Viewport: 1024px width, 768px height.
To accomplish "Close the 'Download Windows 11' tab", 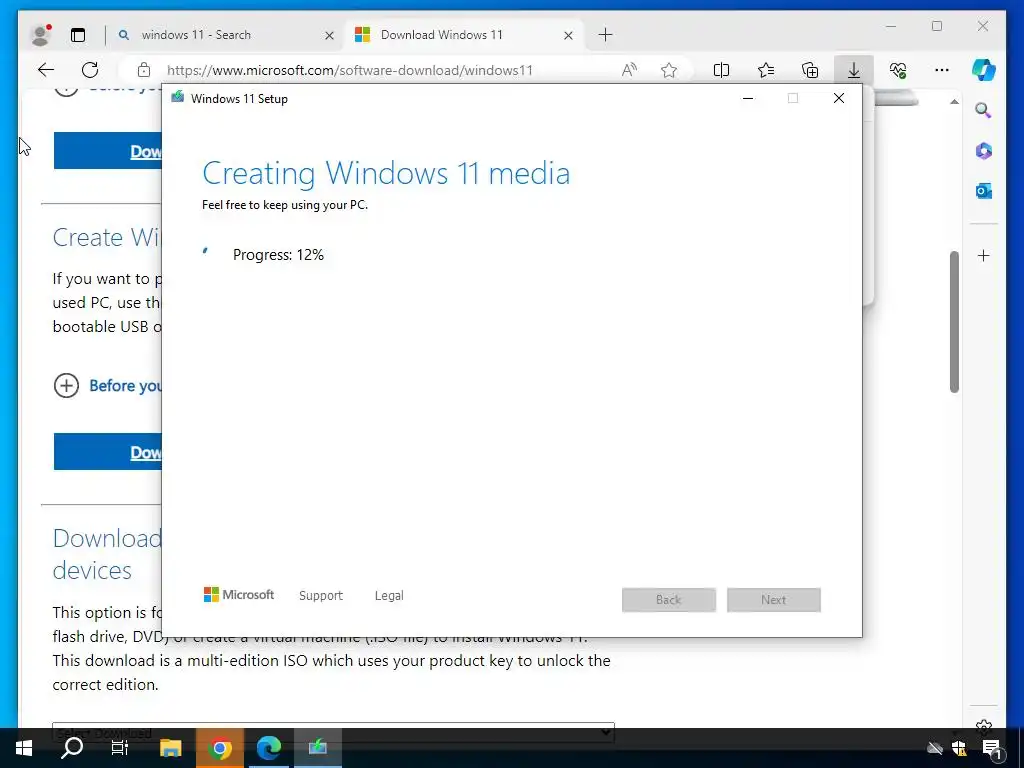I will [x=568, y=35].
